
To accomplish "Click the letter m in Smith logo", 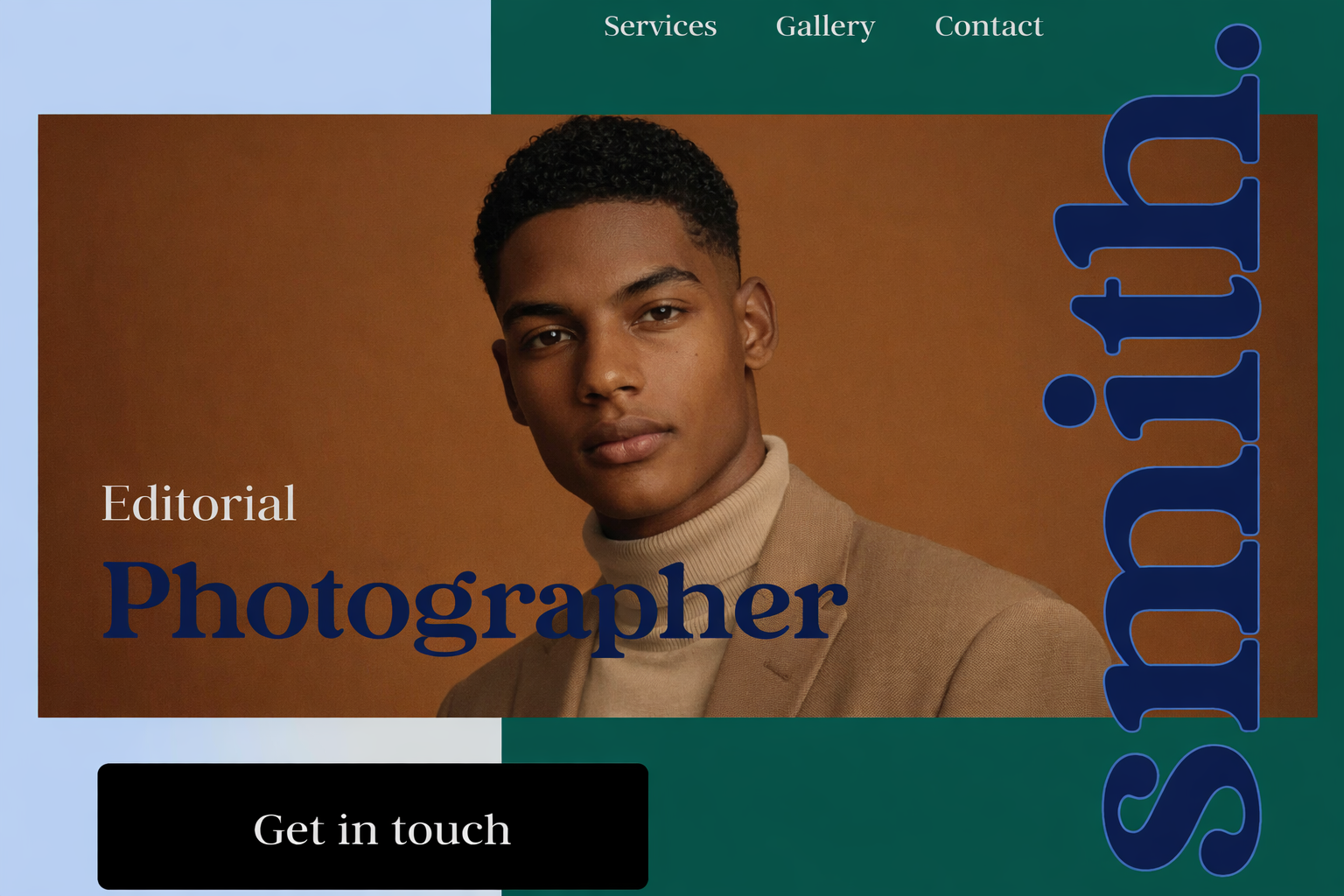I will tap(1179, 586).
